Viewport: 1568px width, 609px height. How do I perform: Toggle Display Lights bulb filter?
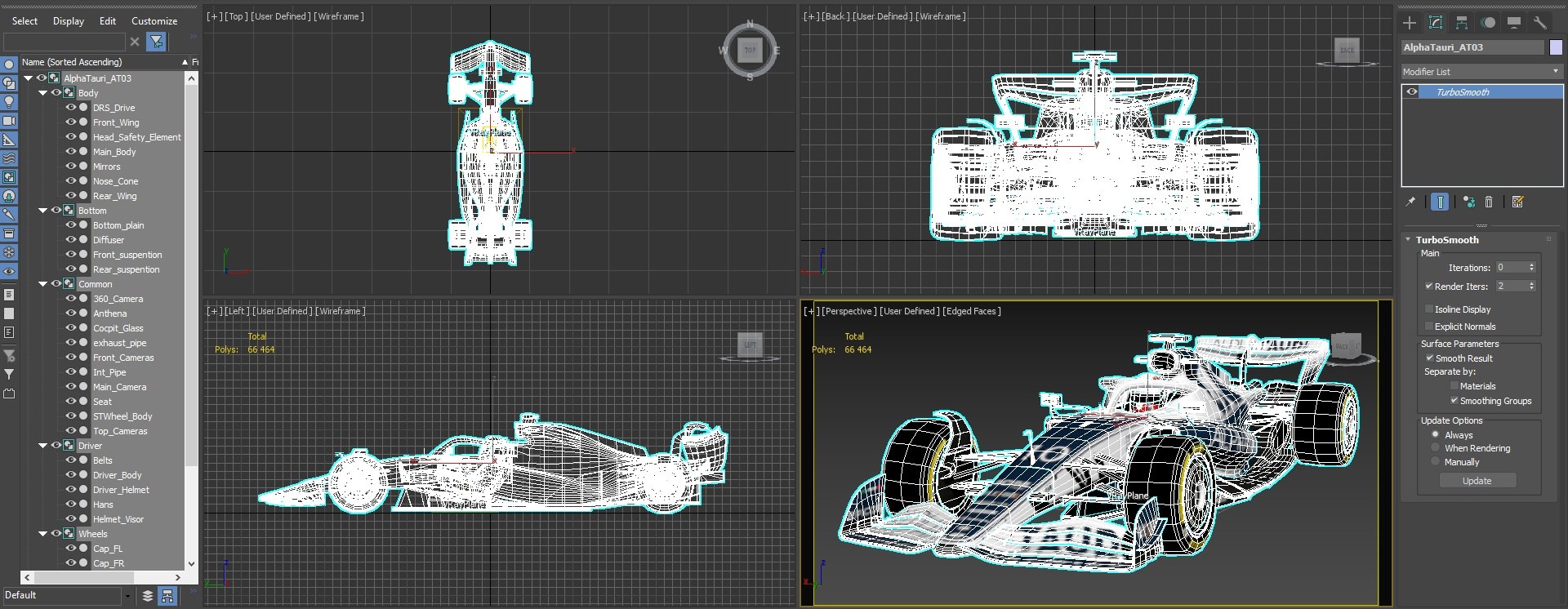[x=9, y=101]
